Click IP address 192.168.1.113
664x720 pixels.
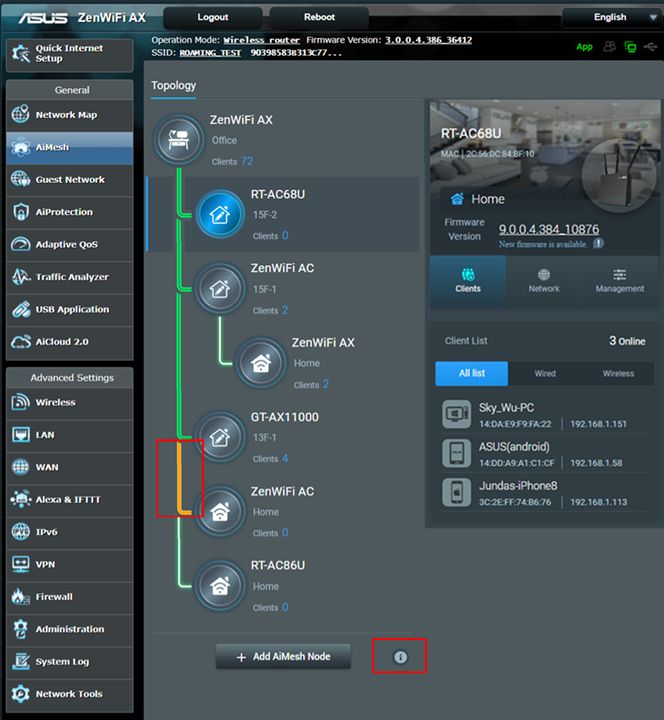click(598, 502)
